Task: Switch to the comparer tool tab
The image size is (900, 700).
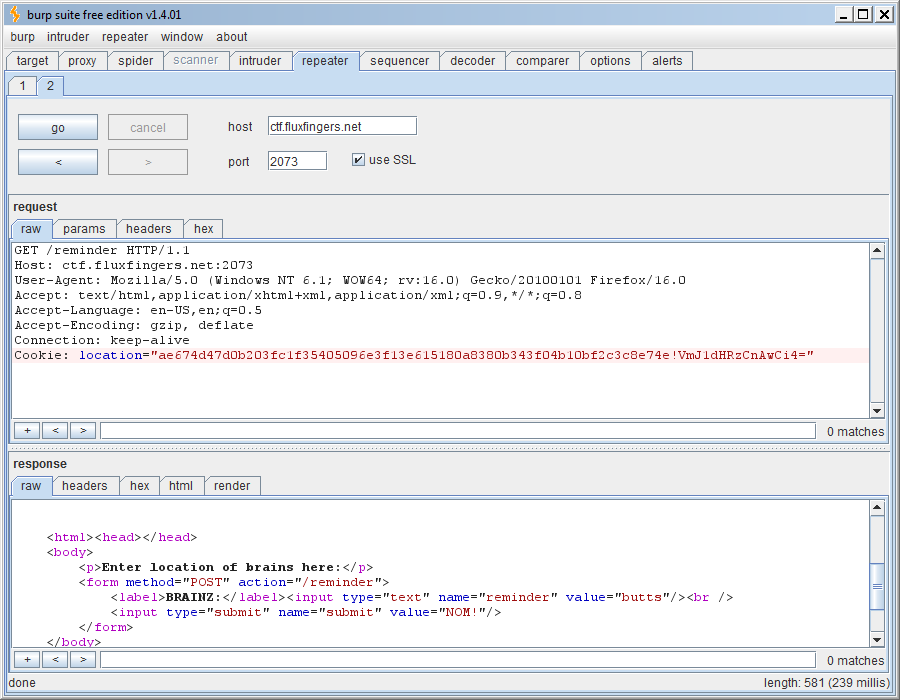Action: pyautogui.click(x=542, y=61)
